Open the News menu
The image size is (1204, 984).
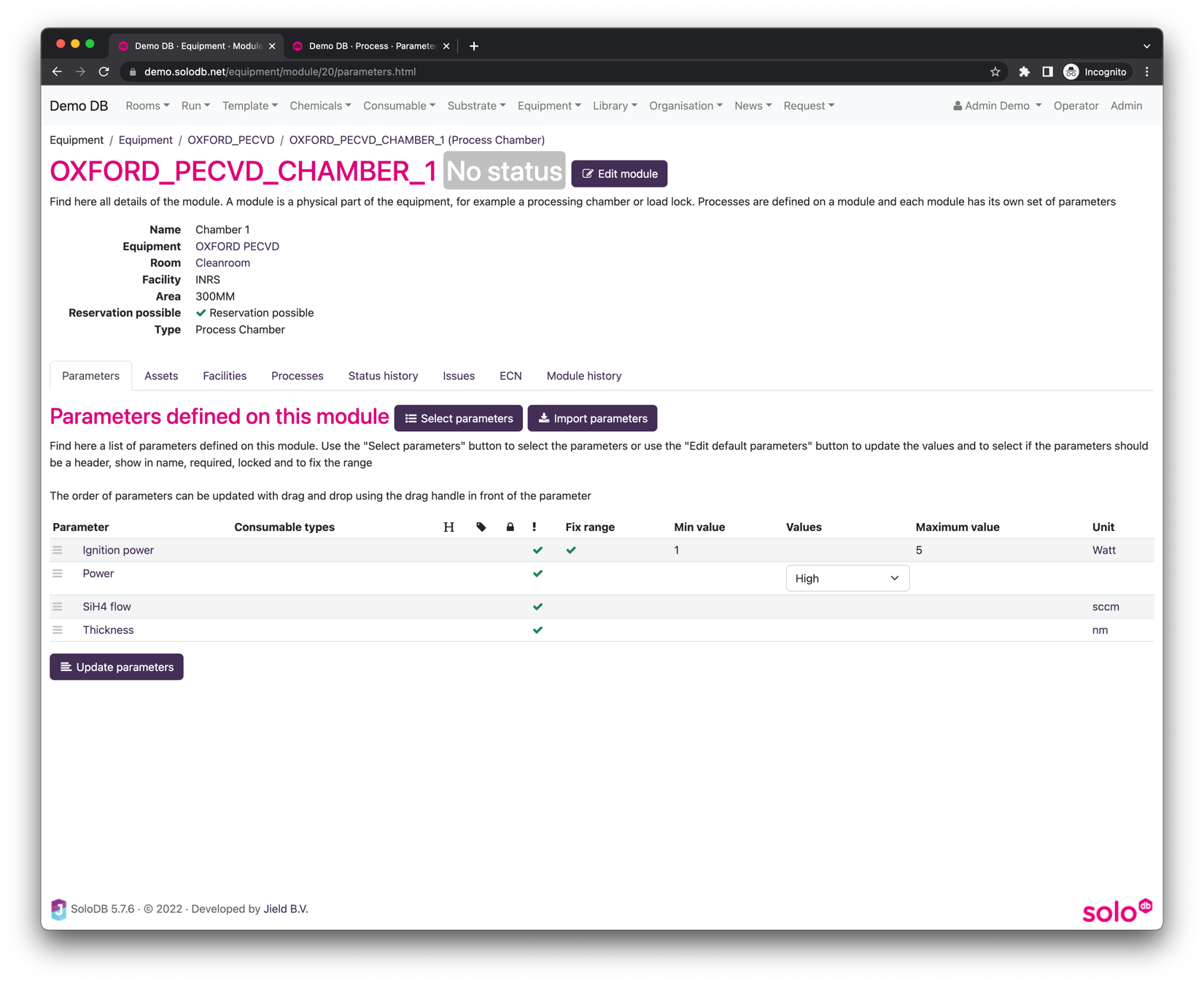pos(753,106)
